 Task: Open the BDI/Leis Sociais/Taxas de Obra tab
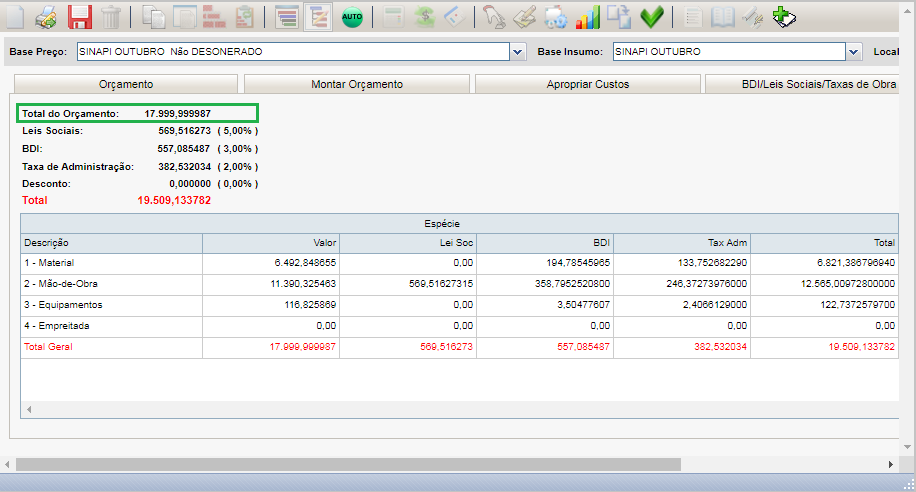click(x=802, y=84)
